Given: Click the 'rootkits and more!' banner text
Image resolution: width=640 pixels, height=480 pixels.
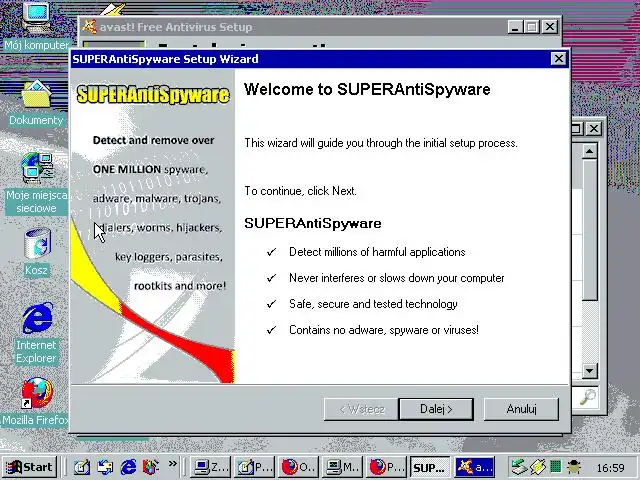Looking at the screenshot, I should [180, 286].
